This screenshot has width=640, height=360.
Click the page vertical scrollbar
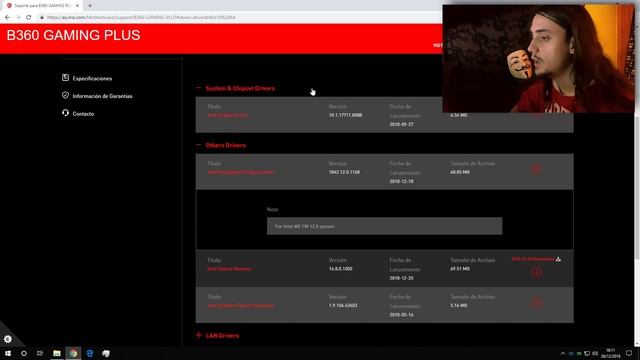637,188
